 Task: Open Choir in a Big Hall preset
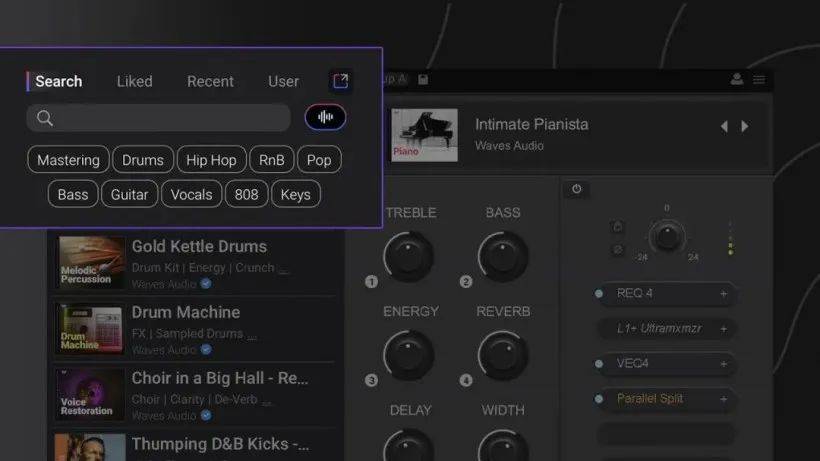pyautogui.click(x=195, y=394)
